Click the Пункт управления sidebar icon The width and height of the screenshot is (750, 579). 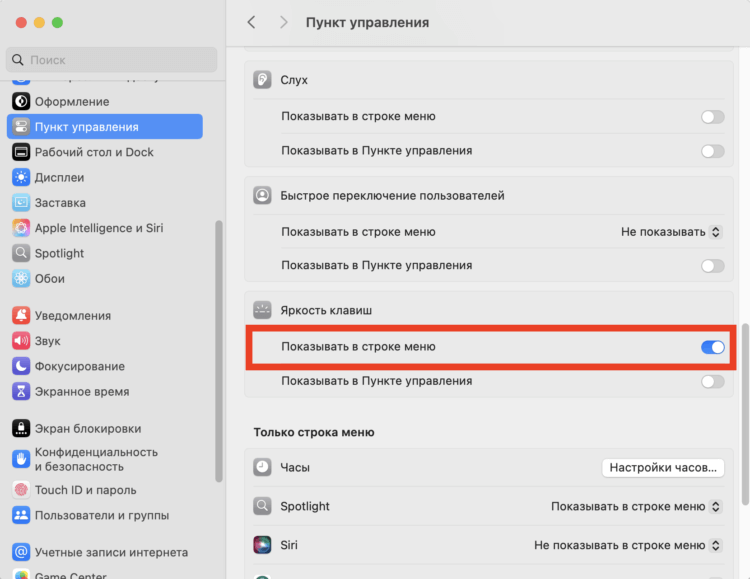click(x=21, y=127)
